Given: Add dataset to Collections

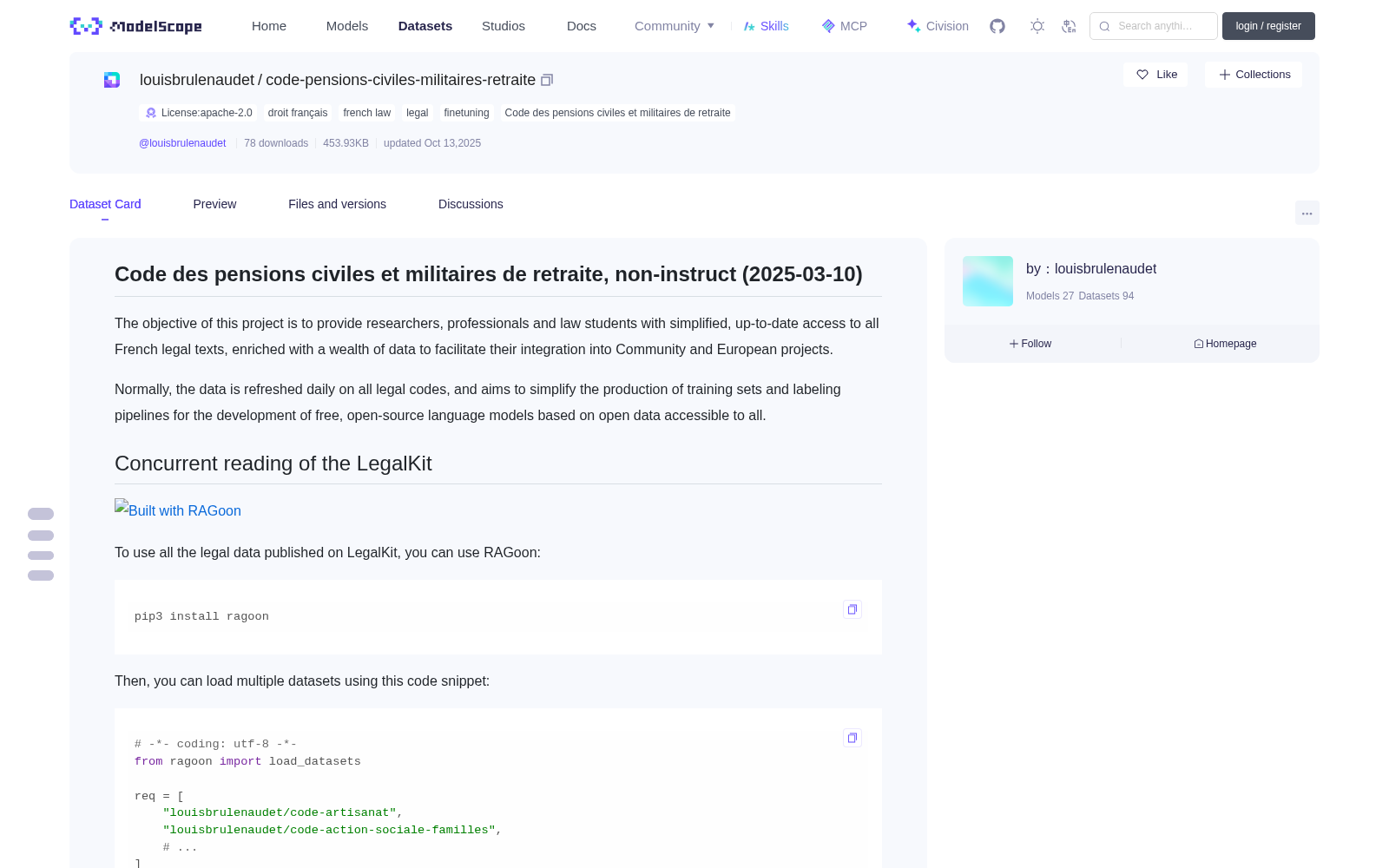Looking at the screenshot, I should 1254,75.
